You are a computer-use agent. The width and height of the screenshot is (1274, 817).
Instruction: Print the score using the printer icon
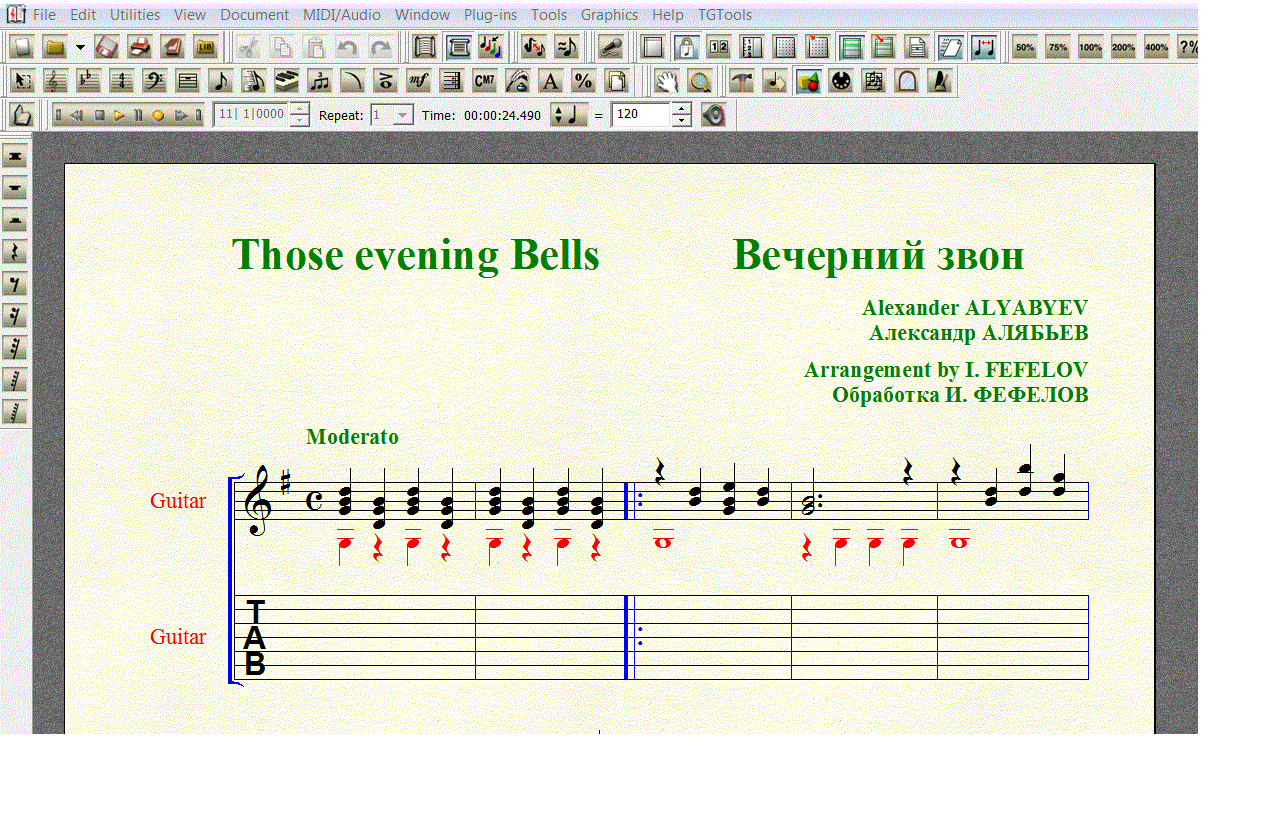click(x=140, y=47)
